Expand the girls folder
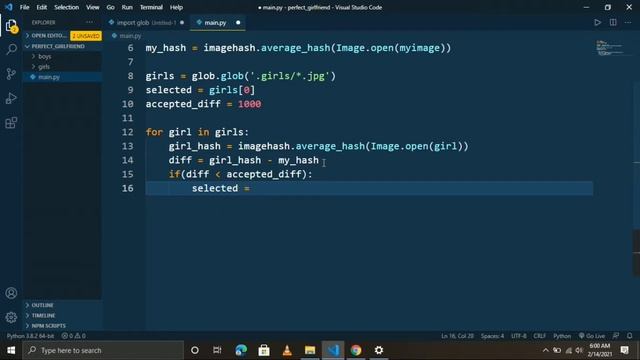 click(44, 67)
